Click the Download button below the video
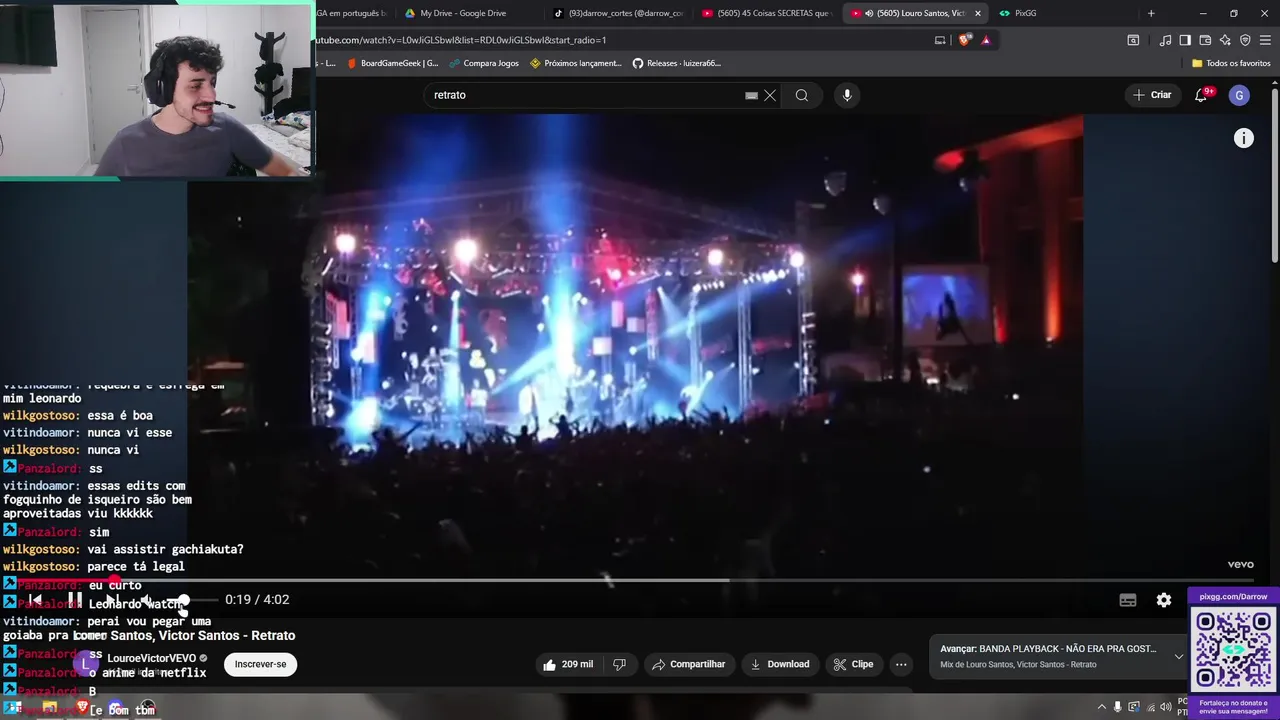The height and width of the screenshot is (720, 1280). [779, 664]
